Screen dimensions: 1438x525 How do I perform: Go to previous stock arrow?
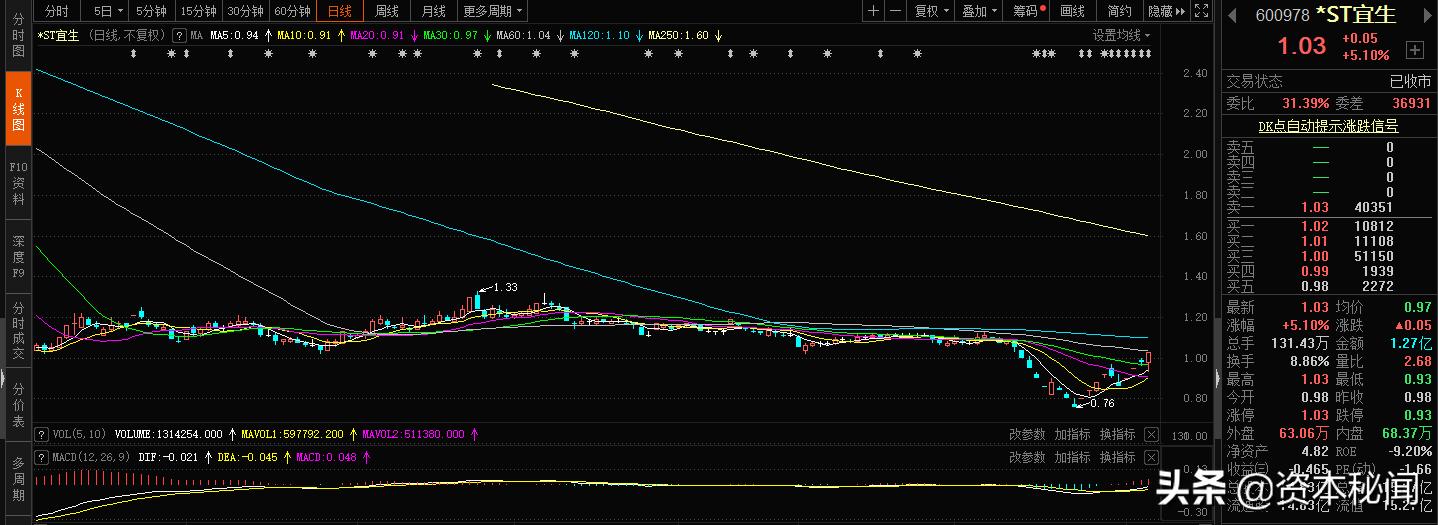click(x=1232, y=14)
